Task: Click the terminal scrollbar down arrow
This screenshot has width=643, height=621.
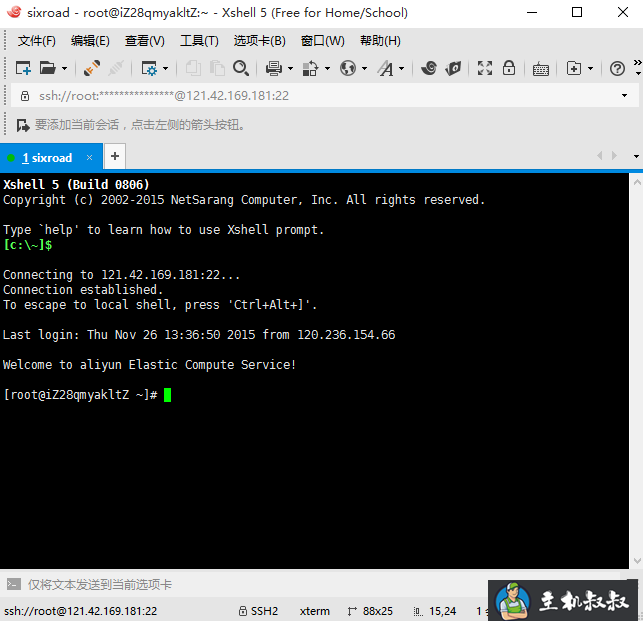Action: pyautogui.click(x=637, y=561)
